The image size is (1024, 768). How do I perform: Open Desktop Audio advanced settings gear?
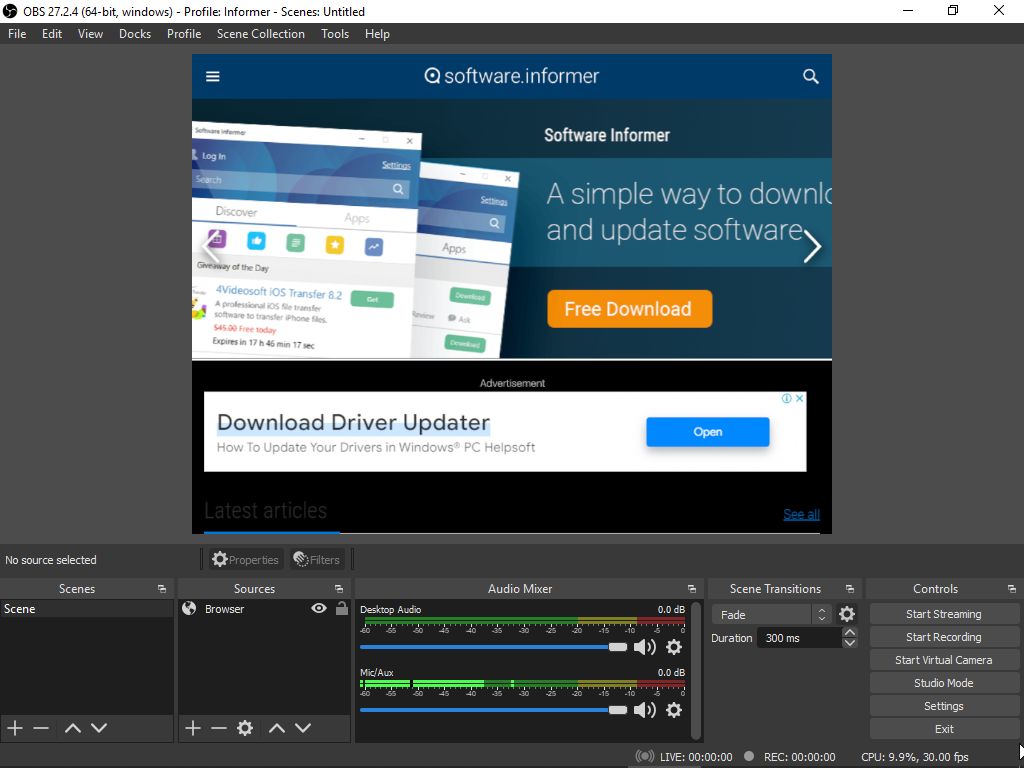coord(674,647)
